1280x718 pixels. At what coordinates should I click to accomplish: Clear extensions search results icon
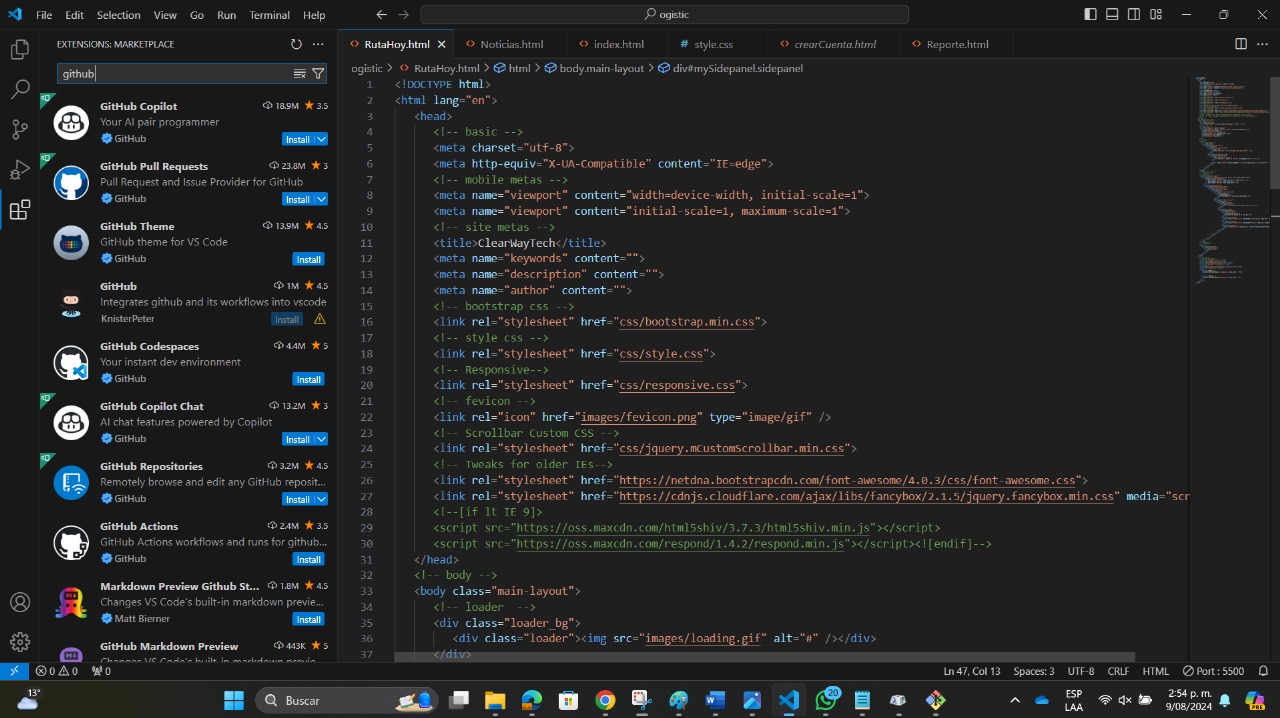tap(299, 74)
